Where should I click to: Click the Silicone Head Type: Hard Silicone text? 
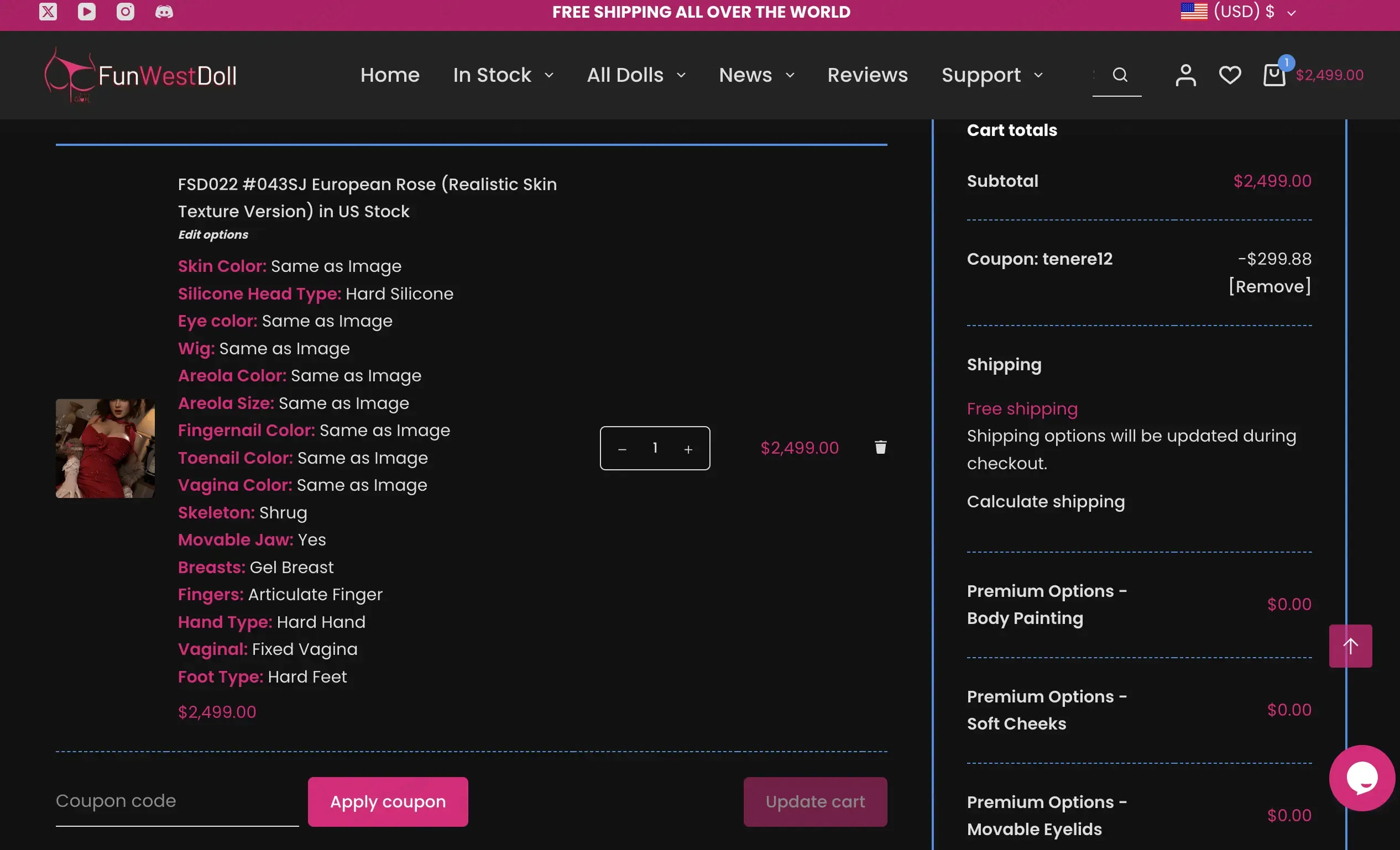tap(315, 293)
